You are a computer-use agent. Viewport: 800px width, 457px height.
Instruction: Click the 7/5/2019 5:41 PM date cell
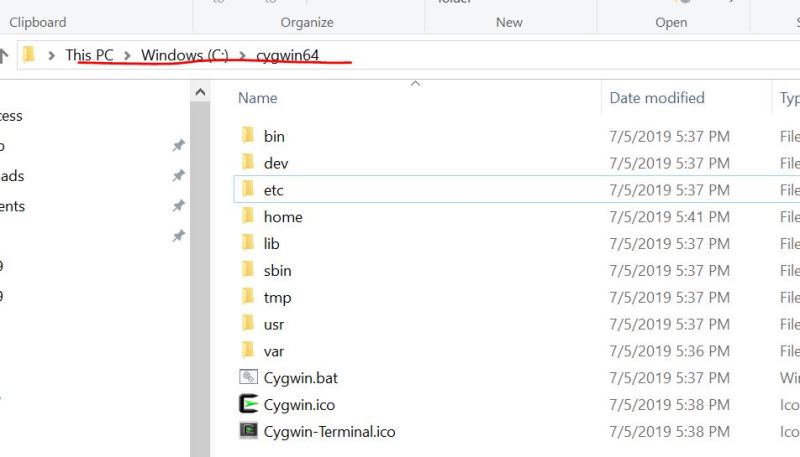(x=669, y=217)
